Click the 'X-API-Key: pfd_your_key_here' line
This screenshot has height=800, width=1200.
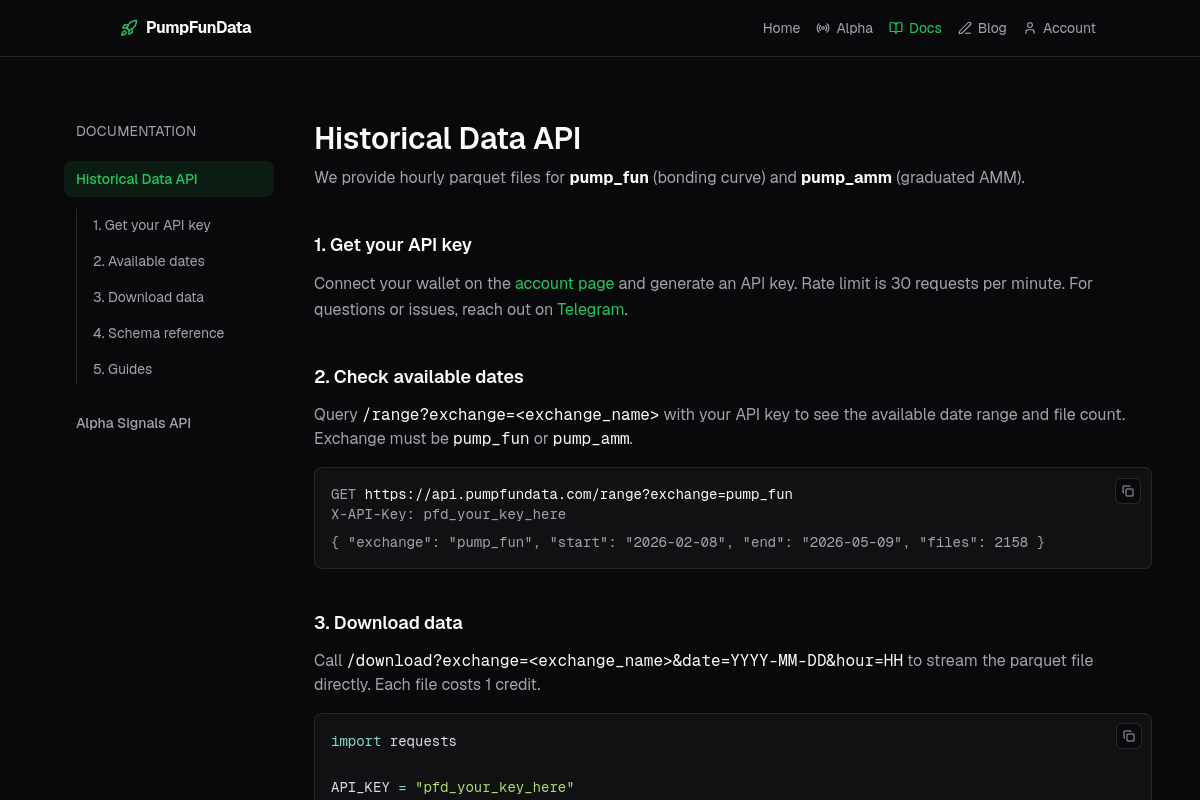448,514
